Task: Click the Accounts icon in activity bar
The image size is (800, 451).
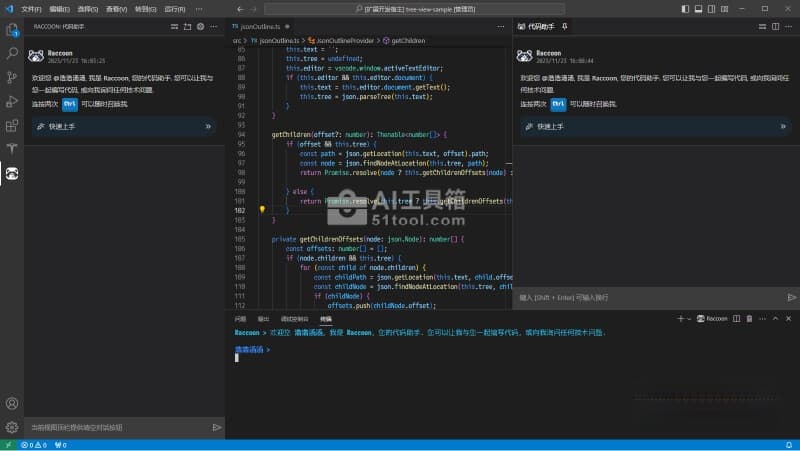Action: tap(12, 404)
